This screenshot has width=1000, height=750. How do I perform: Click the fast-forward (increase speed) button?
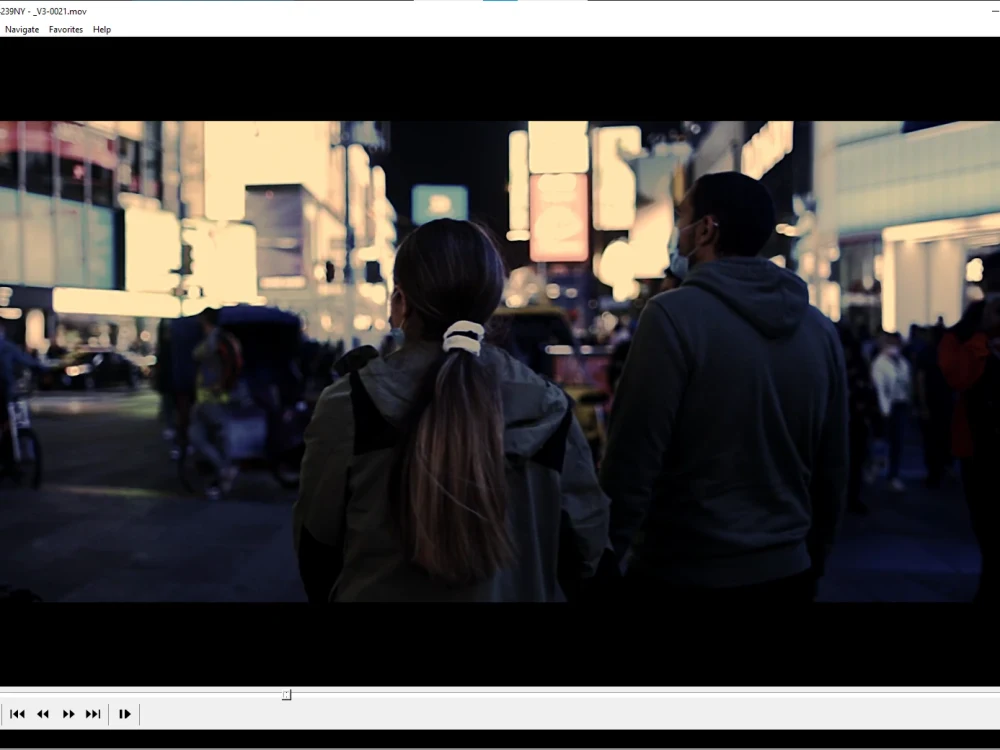(x=68, y=714)
